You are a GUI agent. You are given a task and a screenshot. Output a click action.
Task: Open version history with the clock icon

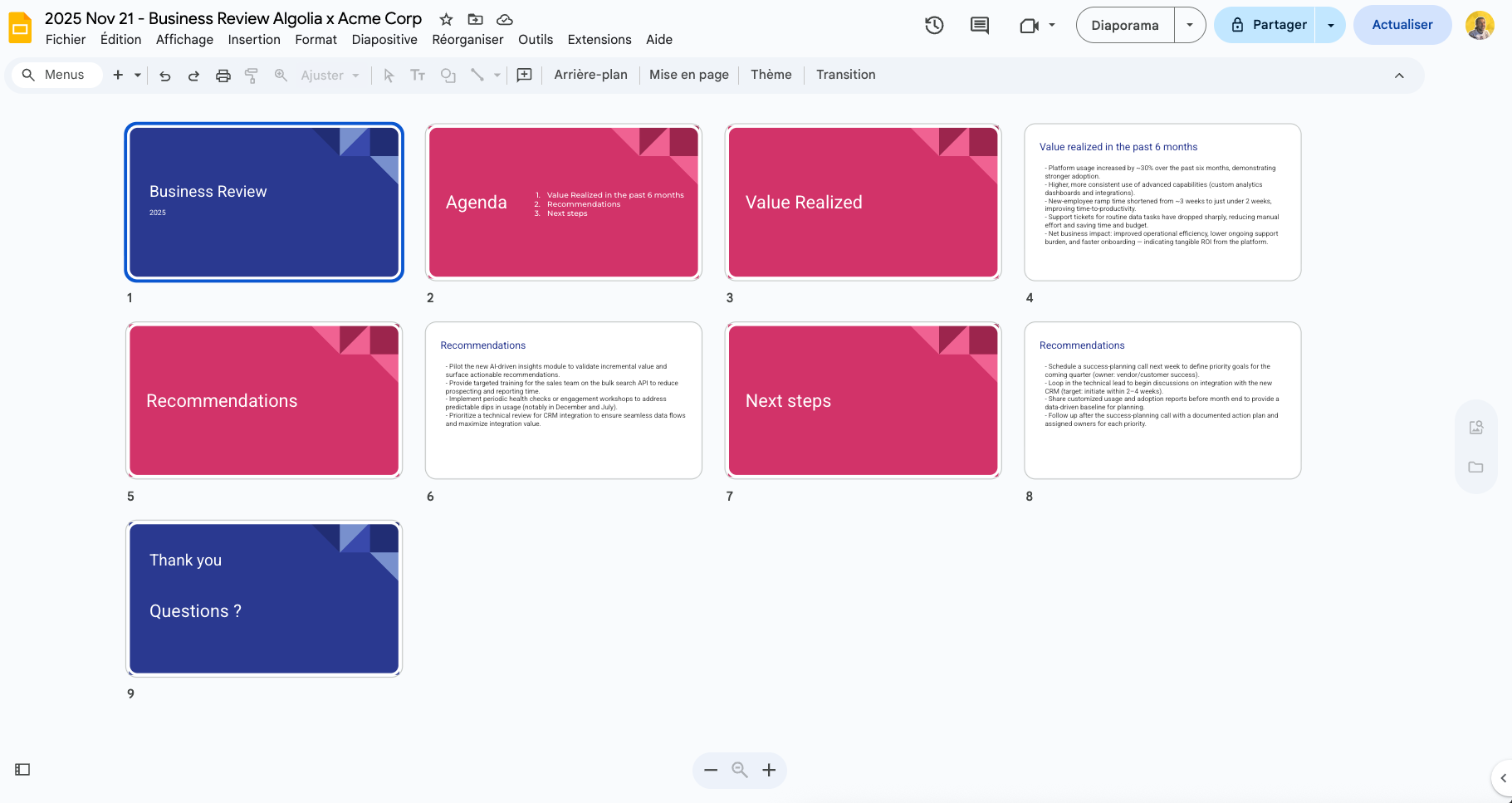tap(933, 25)
